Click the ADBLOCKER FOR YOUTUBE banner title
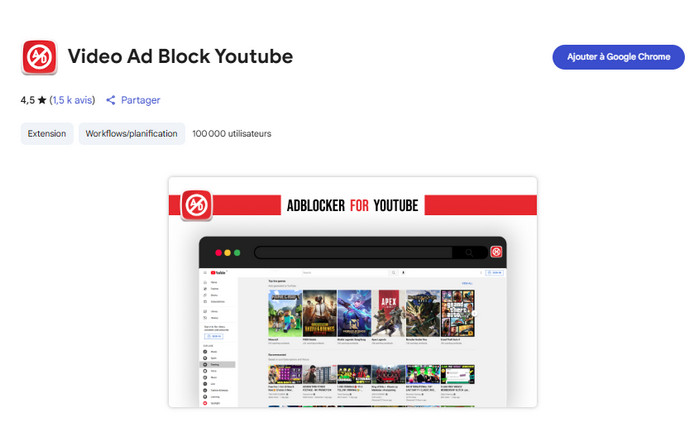699x447 pixels. (351, 206)
